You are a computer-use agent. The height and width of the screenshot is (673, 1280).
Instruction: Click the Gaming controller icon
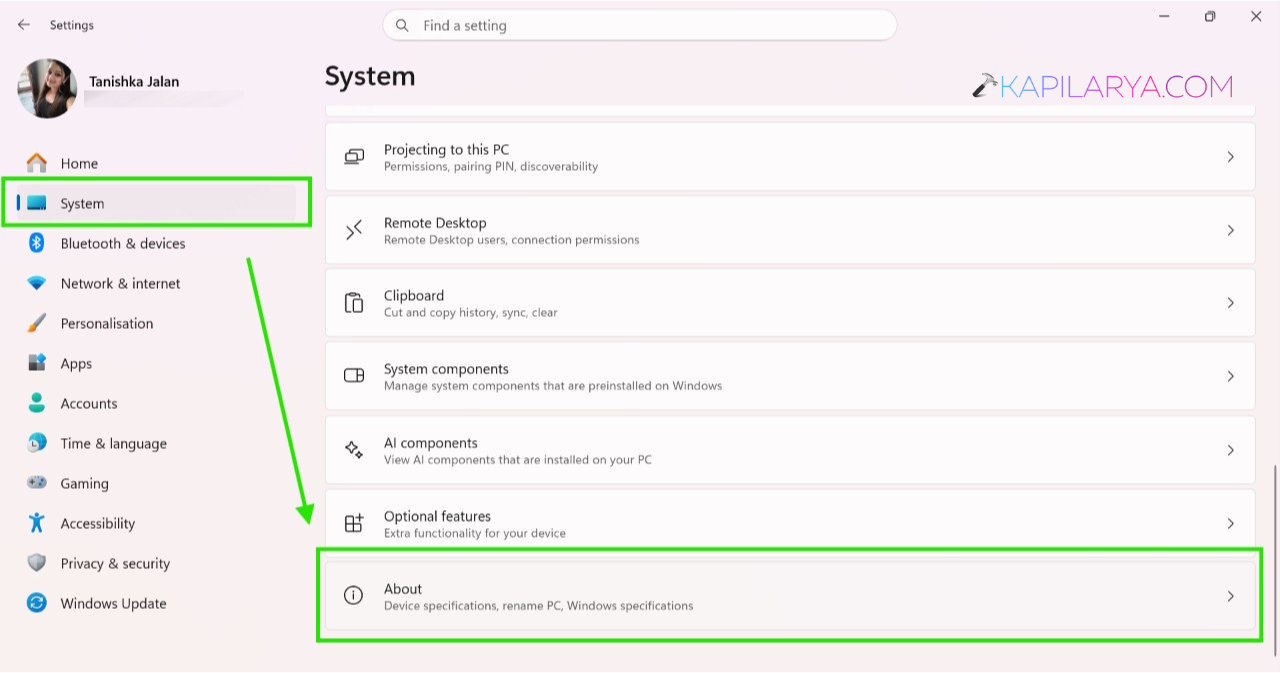click(x=37, y=483)
